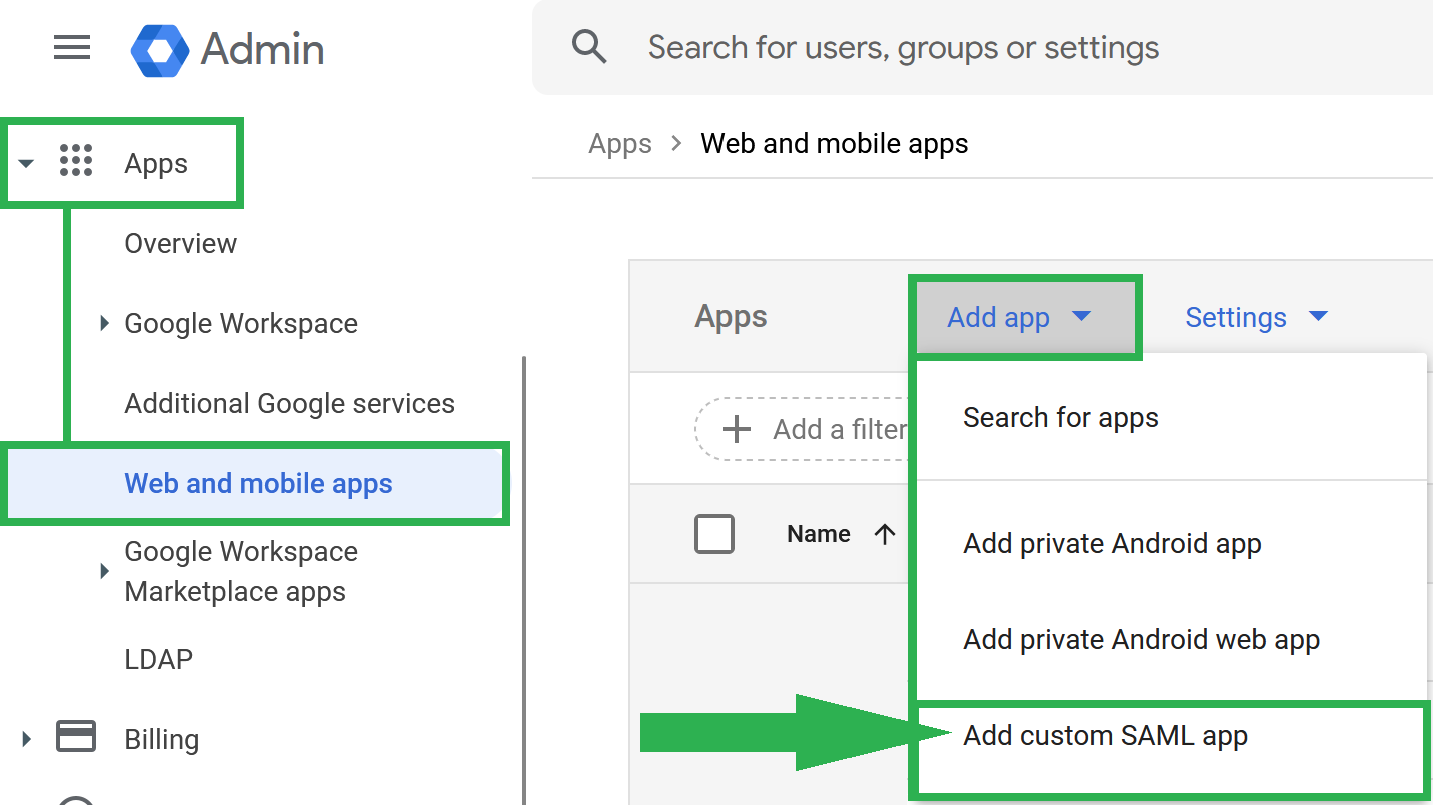The height and width of the screenshot is (805, 1433).
Task: Open Billing in the sidebar
Action: pyautogui.click(x=161, y=740)
